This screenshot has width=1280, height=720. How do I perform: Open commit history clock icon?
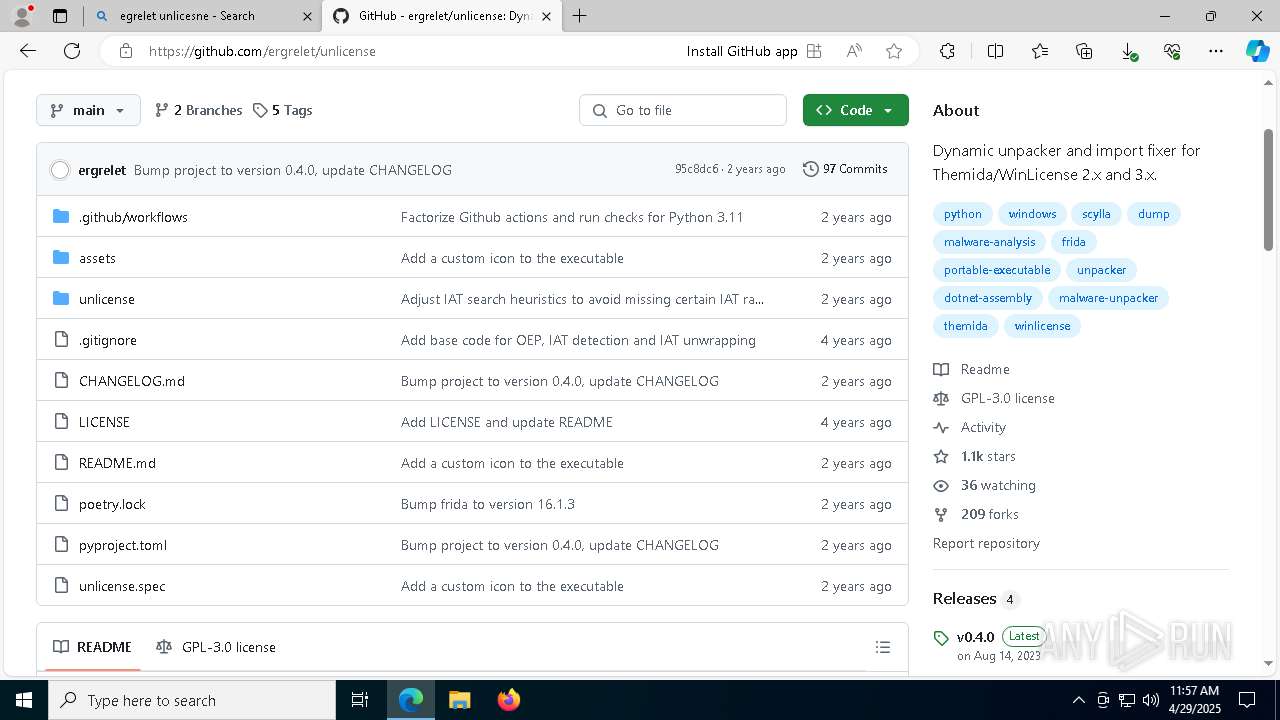tap(811, 169)
